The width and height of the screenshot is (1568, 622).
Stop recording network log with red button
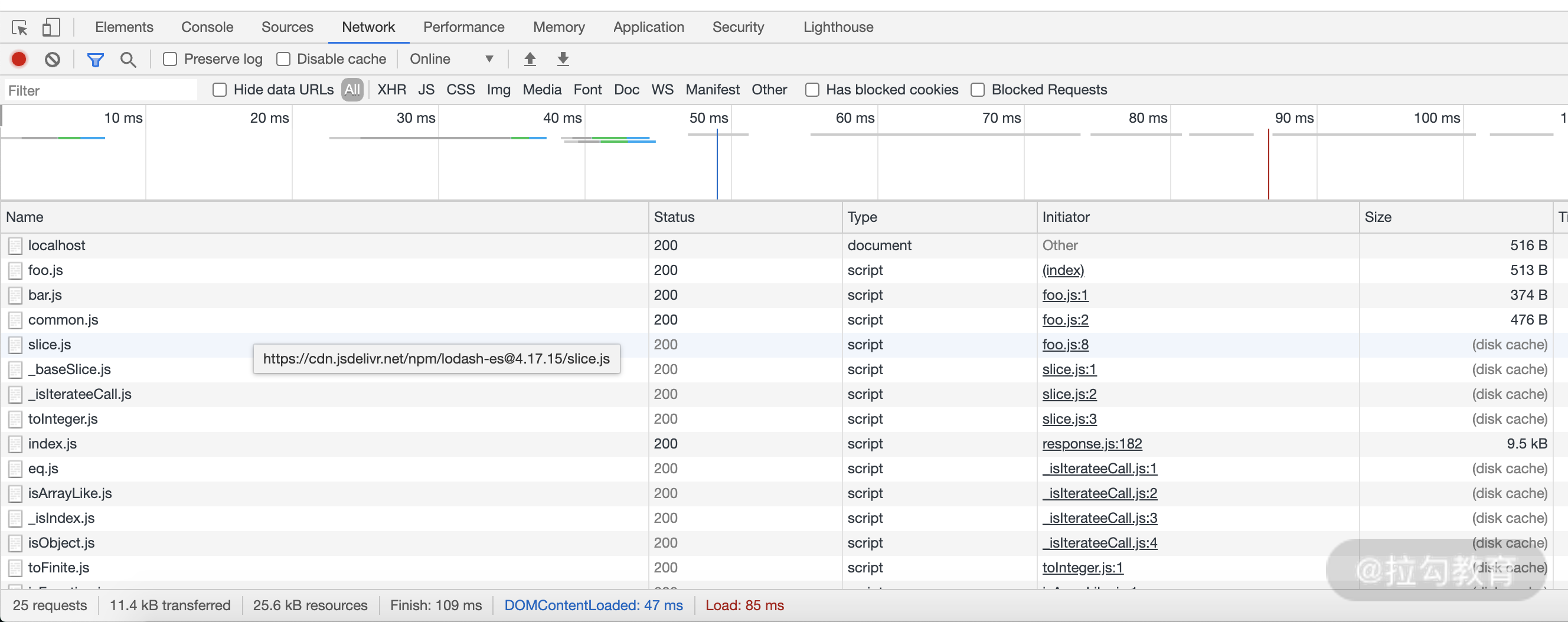coord(19,59)
